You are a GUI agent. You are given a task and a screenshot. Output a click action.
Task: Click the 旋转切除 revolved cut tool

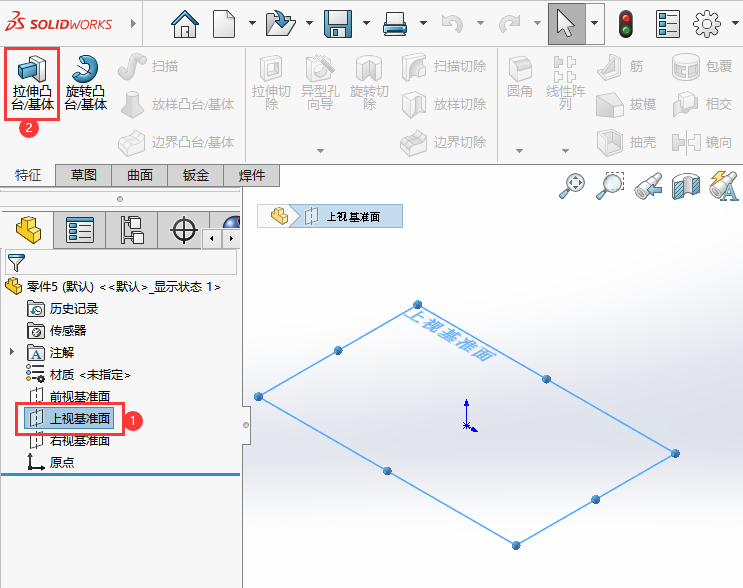tap(369, 83)
